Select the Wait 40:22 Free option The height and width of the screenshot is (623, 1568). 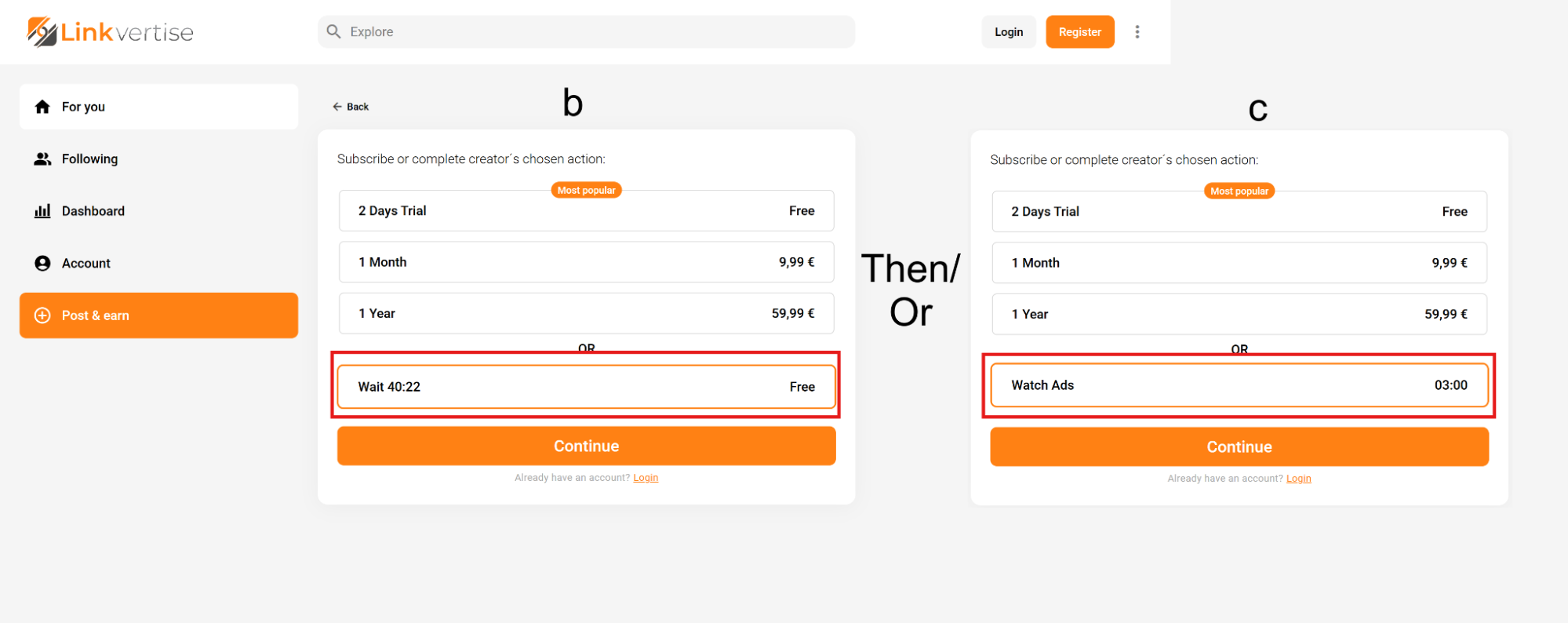click(586, 387)
